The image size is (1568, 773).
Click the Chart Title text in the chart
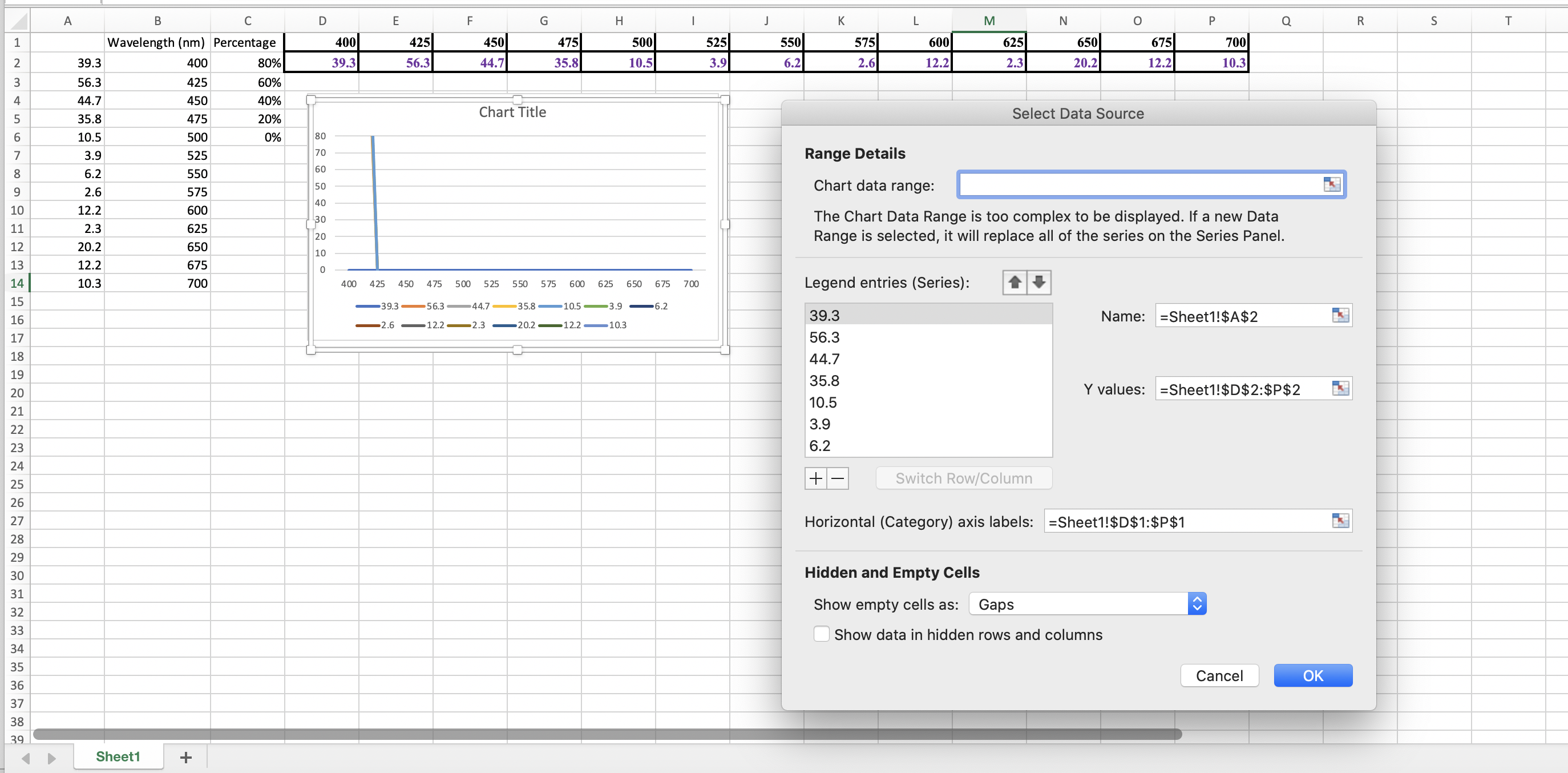512,112
